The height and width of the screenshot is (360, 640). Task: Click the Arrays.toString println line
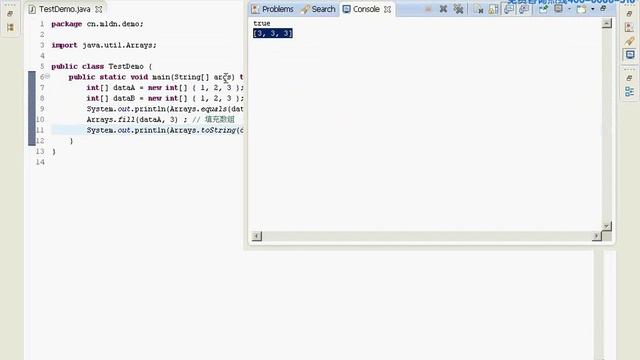coord(165,130)
